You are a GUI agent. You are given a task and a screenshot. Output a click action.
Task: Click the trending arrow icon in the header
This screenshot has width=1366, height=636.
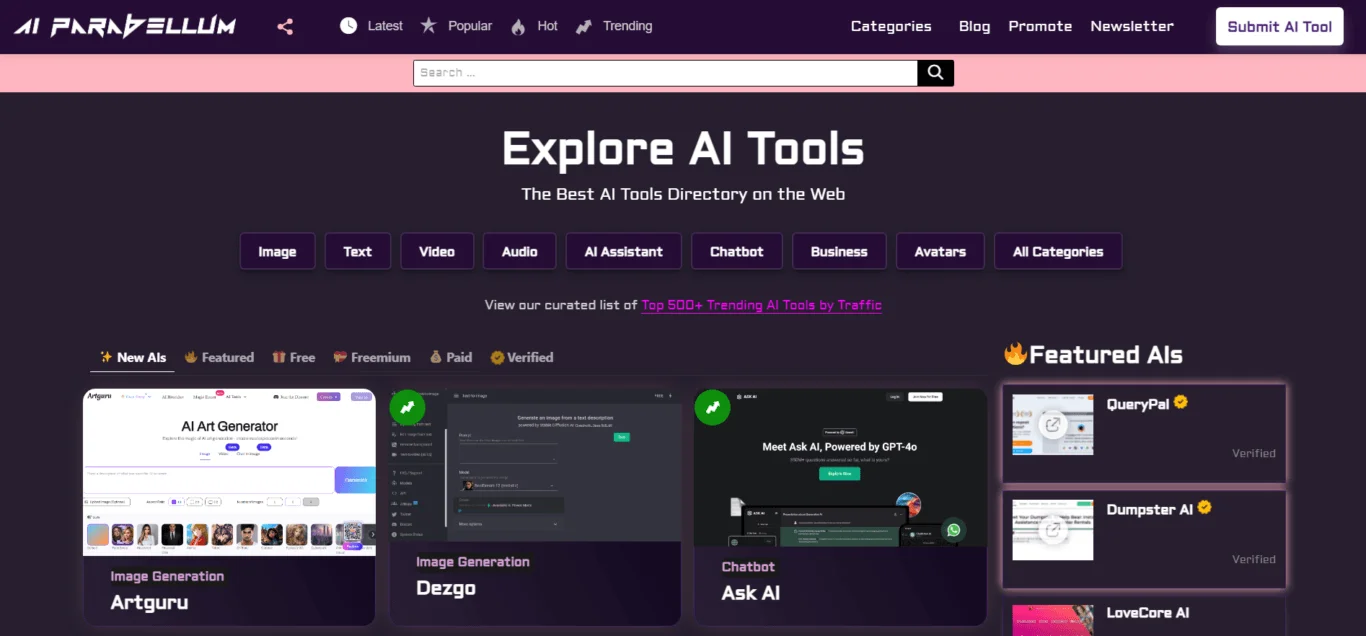pyautogui.click(x=584, y=27)
